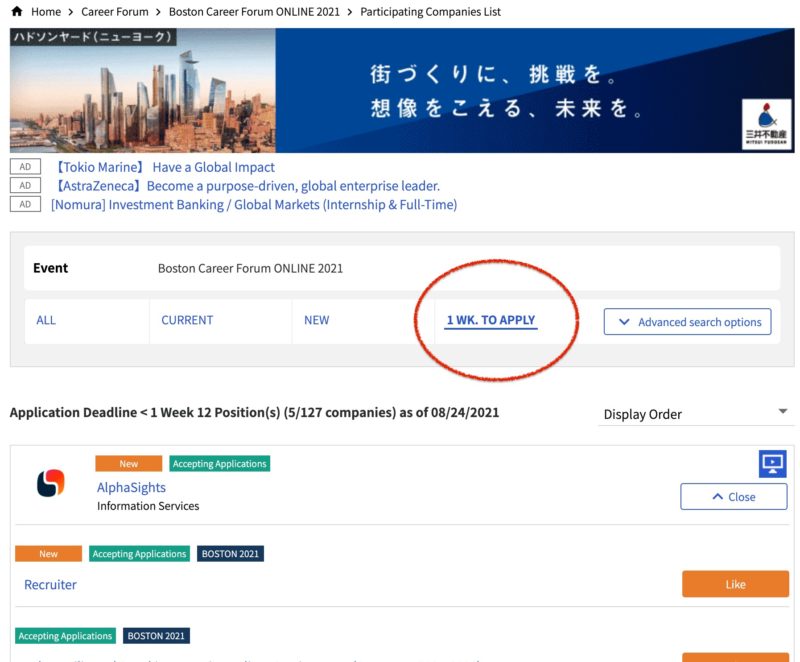The image size is (800, 662).
Task: Click the Mitsui Fudosan banner advertisement
Action: pos(400,89)
